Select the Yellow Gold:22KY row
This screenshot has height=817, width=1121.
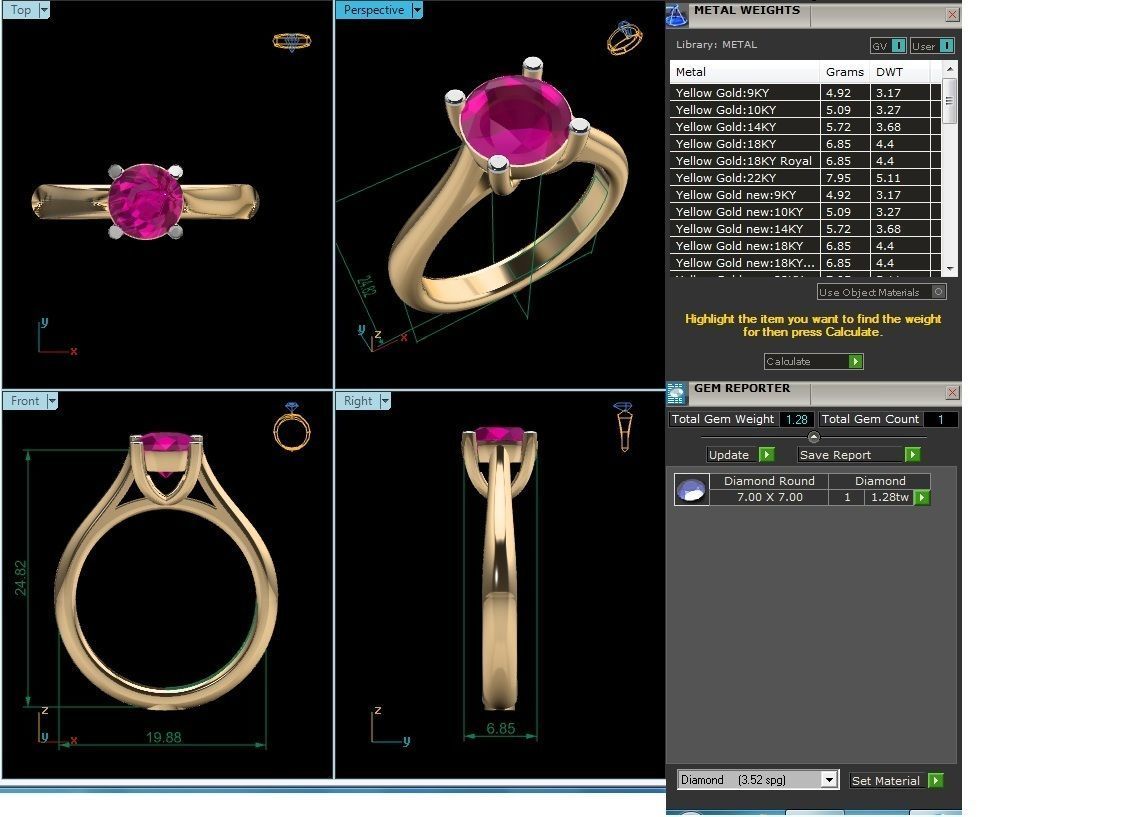(x=805, y=178)
